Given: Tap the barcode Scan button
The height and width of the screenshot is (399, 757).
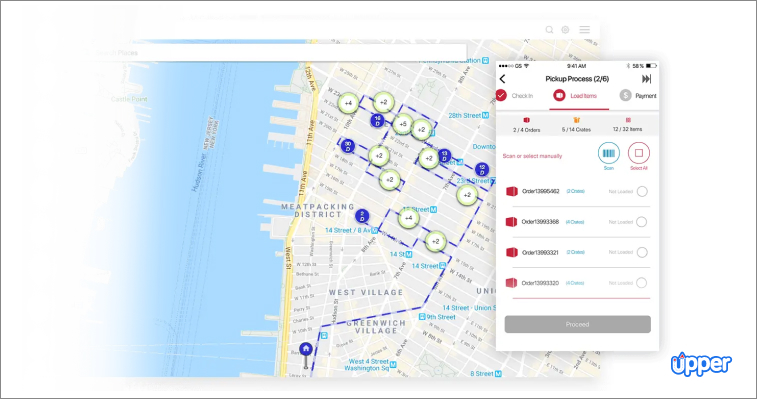Looking at the screenshot, I should point(609,154).
